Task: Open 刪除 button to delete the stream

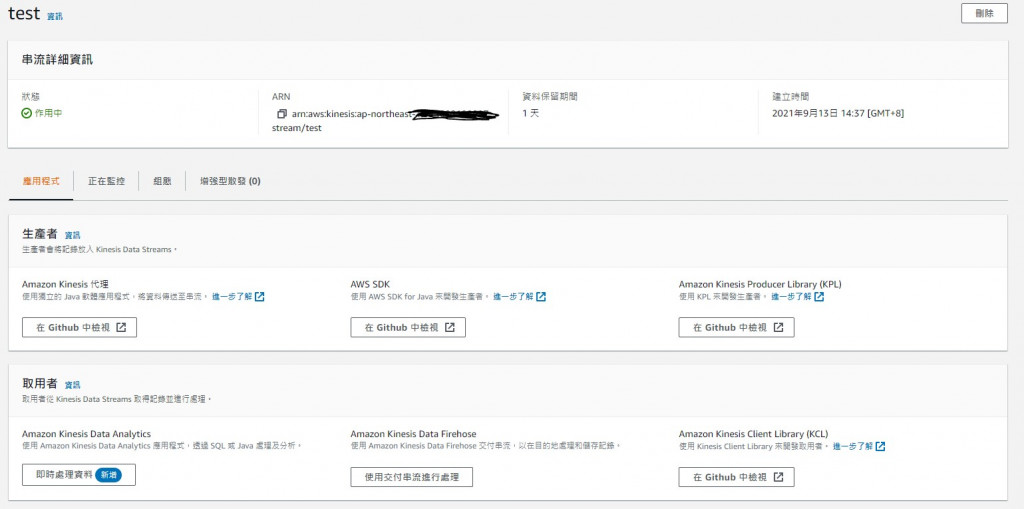Action: [x=984, y=13]
